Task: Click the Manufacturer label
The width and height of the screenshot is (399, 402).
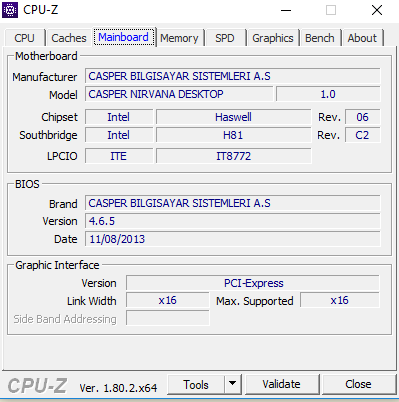Action: click(x=45, y=77)
